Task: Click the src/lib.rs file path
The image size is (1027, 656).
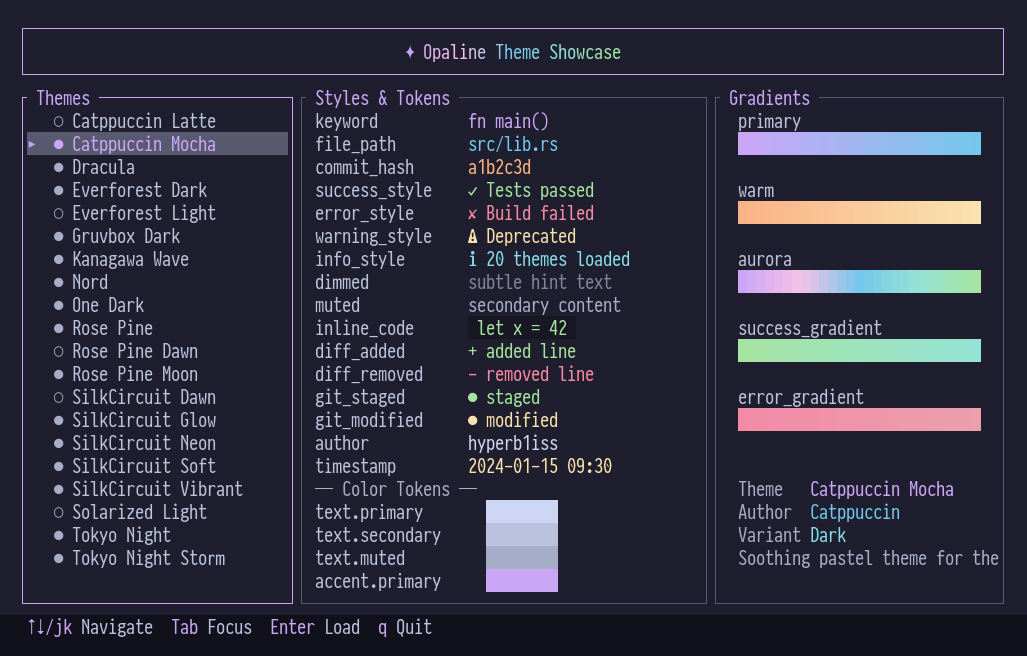Action: 513,144
